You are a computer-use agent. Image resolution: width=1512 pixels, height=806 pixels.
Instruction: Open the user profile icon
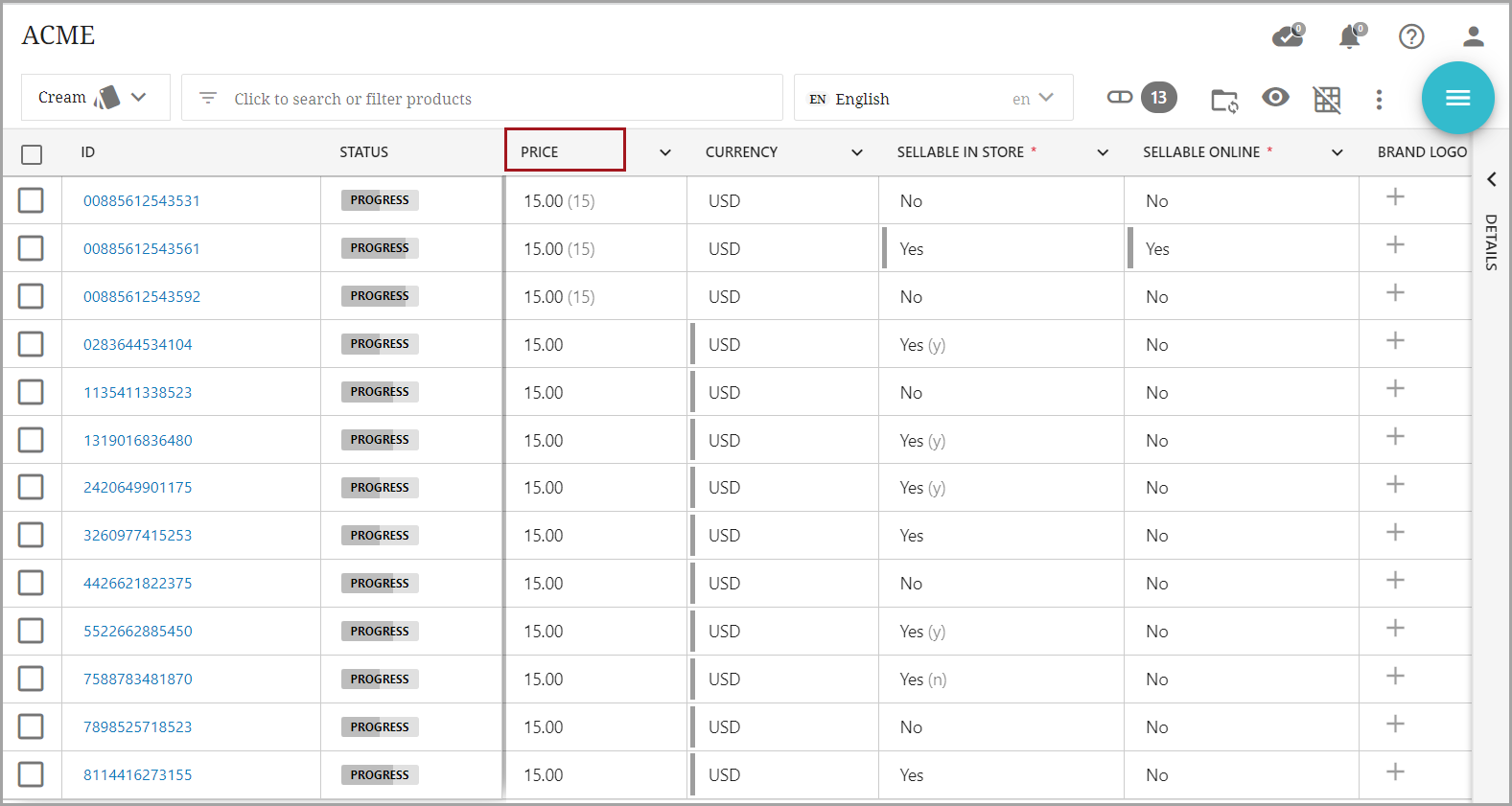click(1473, 36)
